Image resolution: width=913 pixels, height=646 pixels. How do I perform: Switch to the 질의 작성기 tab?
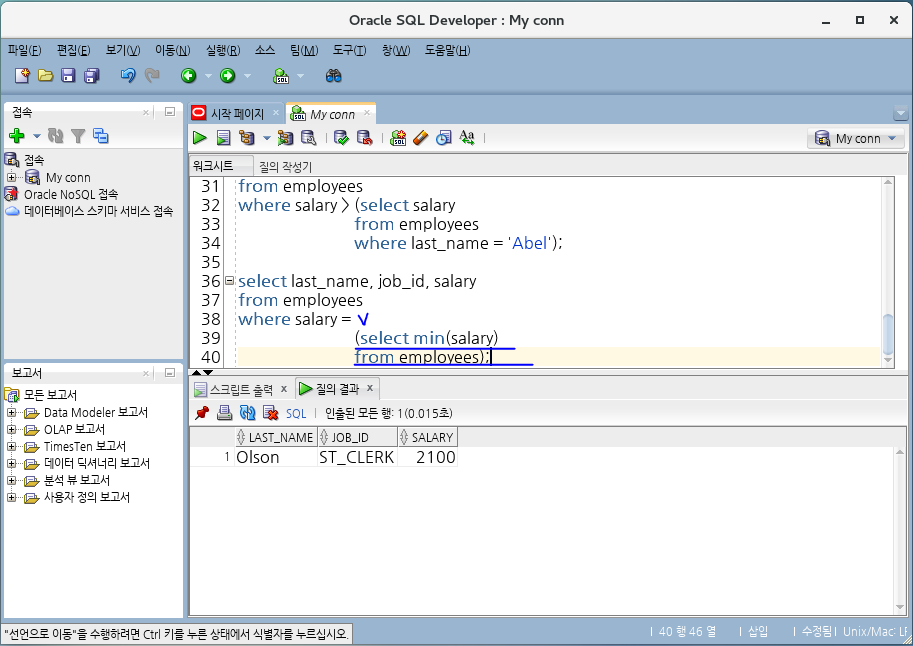(285, 167)
